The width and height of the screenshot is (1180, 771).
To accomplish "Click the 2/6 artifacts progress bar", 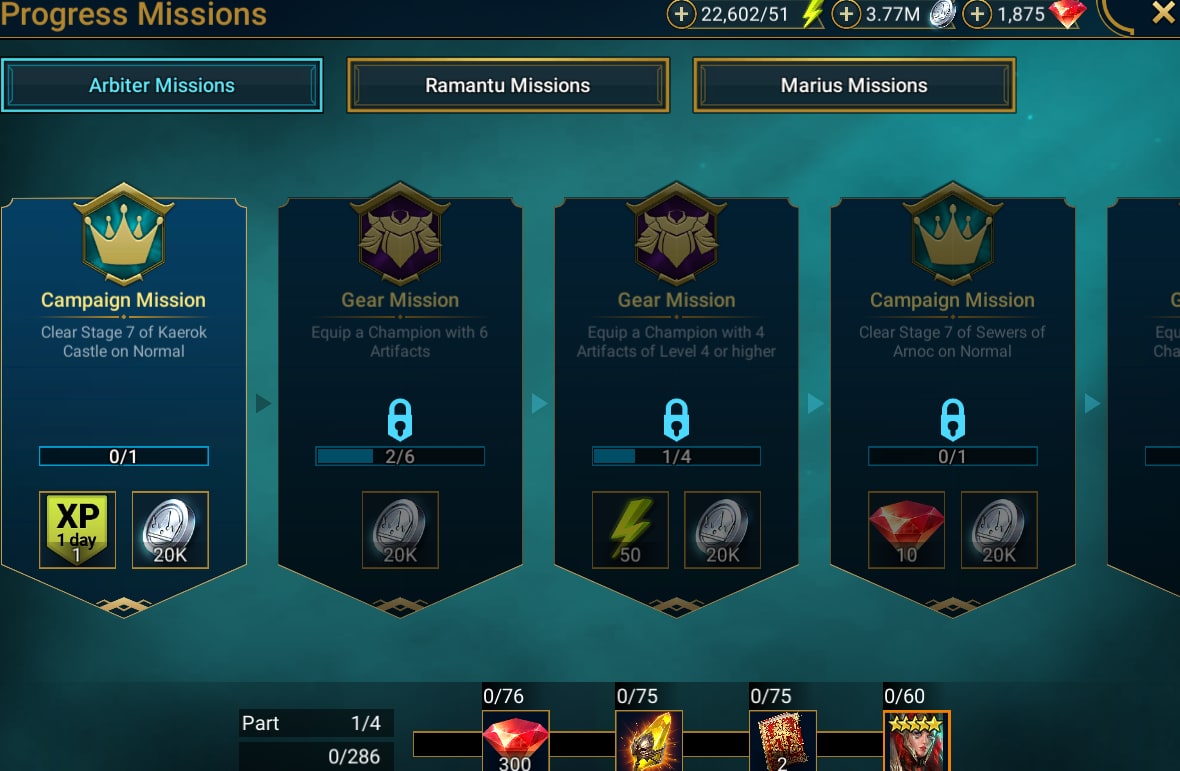I will tap(400, 456).
